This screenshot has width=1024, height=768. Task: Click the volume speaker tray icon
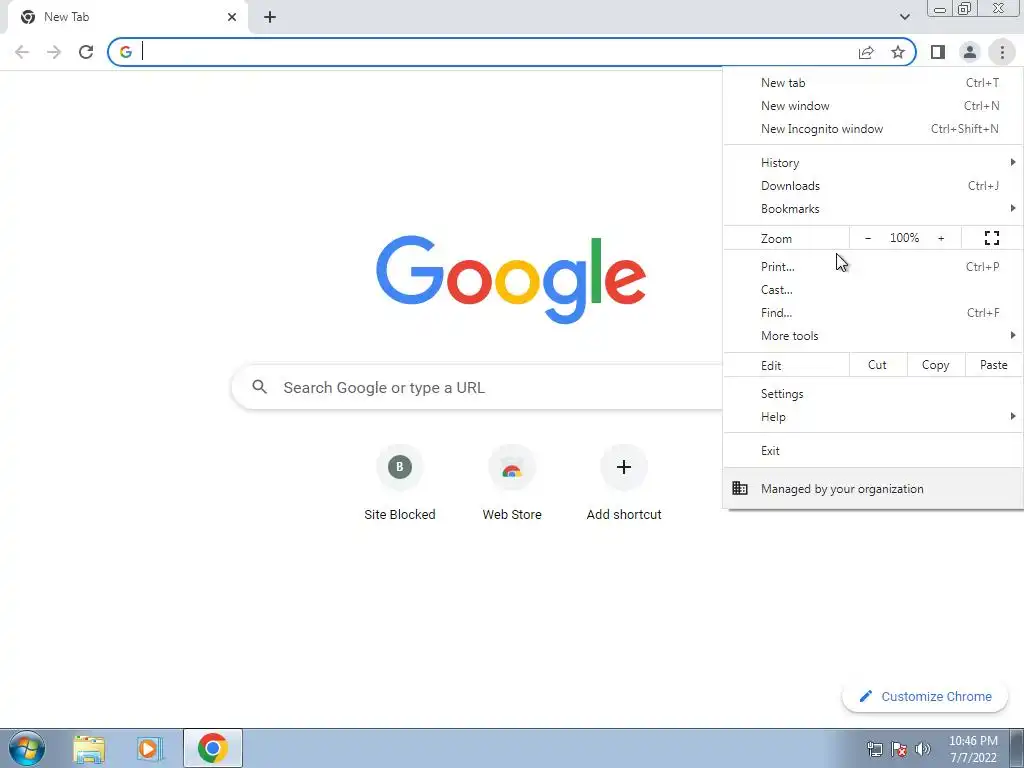click(923, 749)
